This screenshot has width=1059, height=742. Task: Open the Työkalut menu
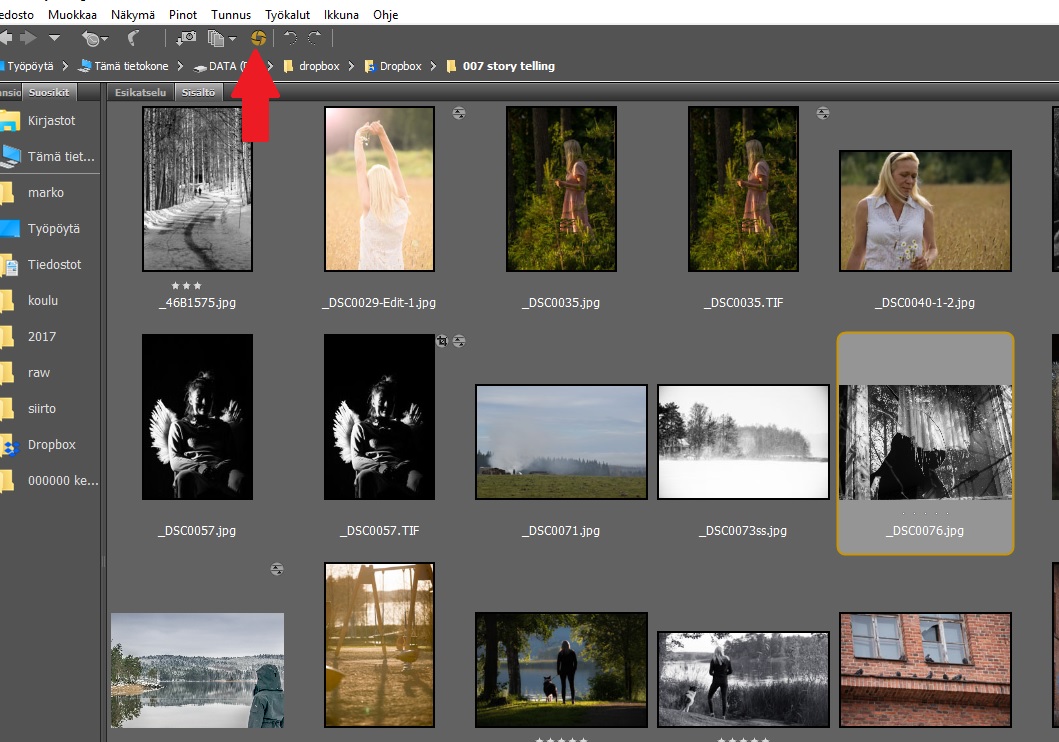(x=288, y=15)
